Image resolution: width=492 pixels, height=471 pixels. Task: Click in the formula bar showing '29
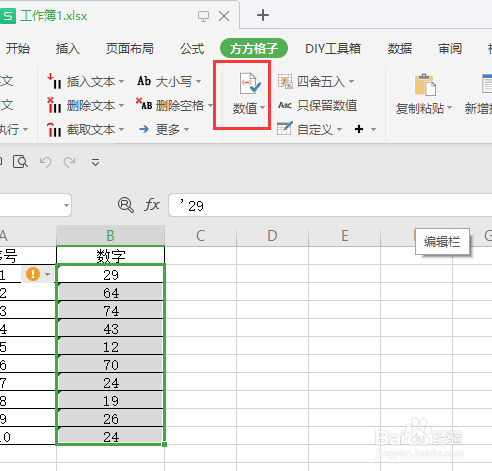click(x=330, y=205)
